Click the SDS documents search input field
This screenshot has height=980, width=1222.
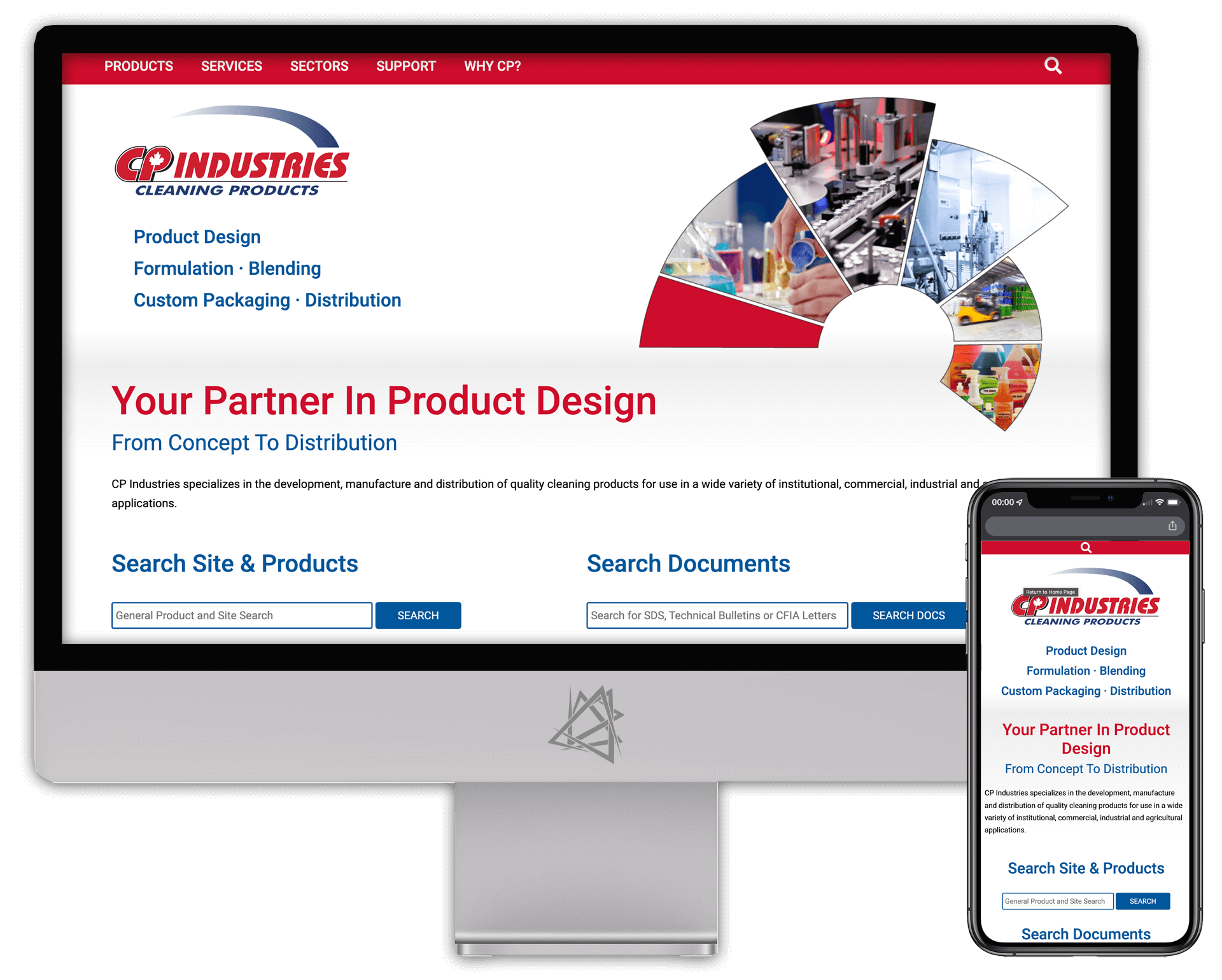[x=716, y=615]
